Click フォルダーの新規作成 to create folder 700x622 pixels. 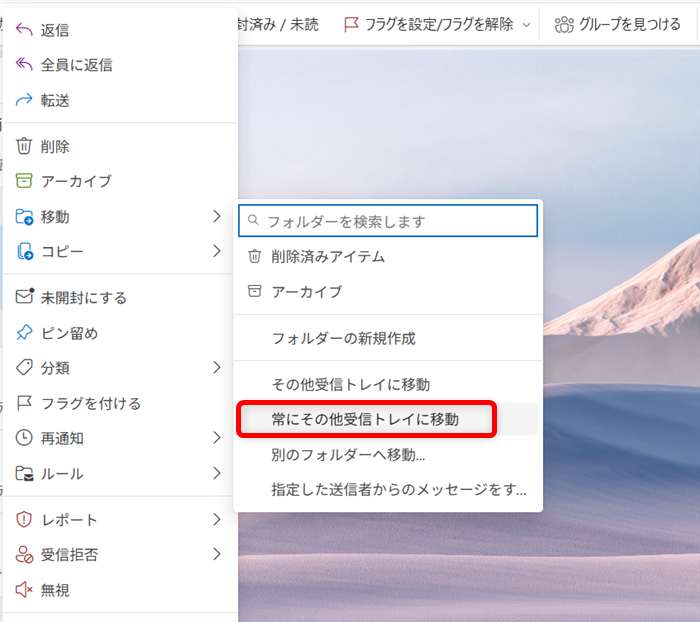[343, 338]
